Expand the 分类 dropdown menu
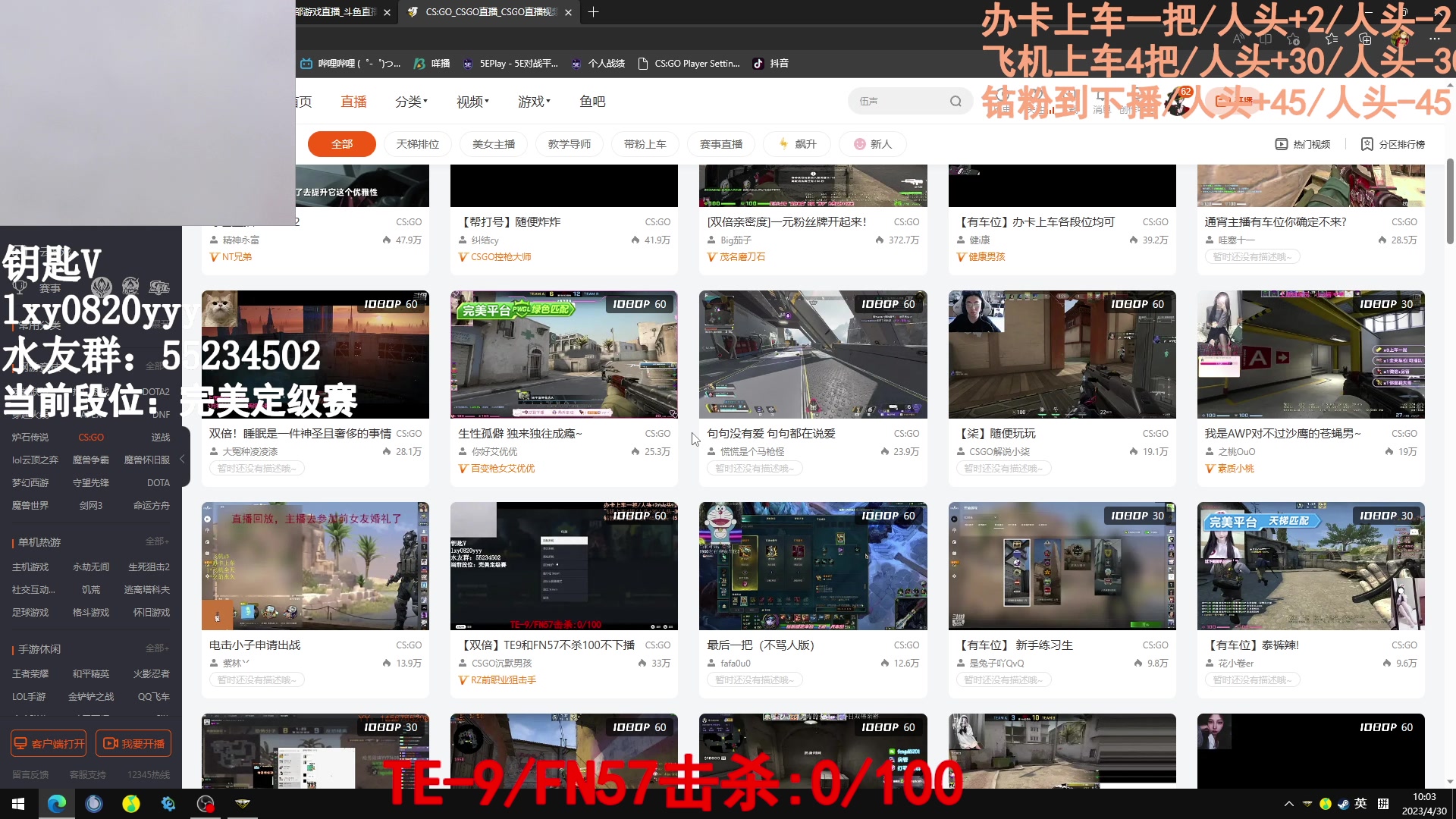 pyautogui.click(x=411, y=102)
